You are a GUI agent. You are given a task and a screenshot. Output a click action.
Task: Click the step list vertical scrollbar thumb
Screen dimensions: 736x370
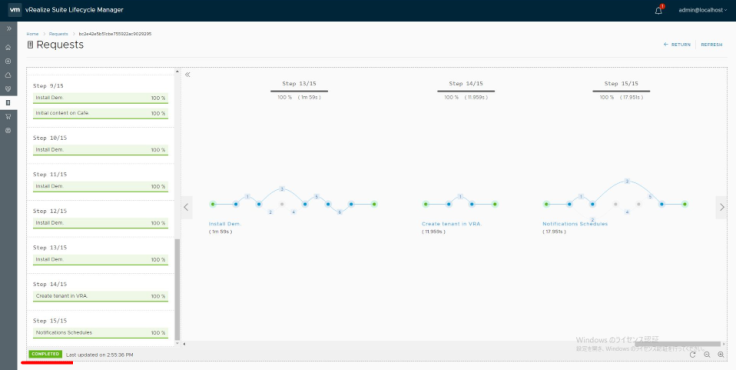point(177,289)
